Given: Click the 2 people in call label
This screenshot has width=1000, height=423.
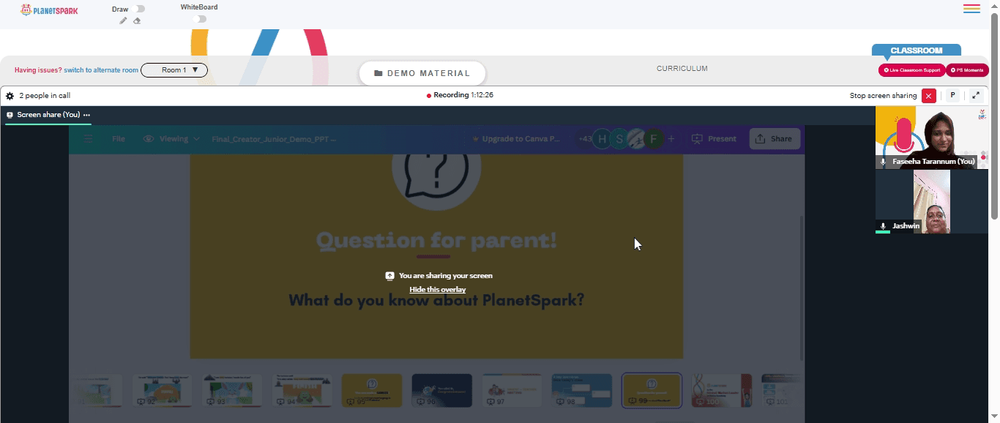Looking at the screenshot, I should click(x=45, y=96).
